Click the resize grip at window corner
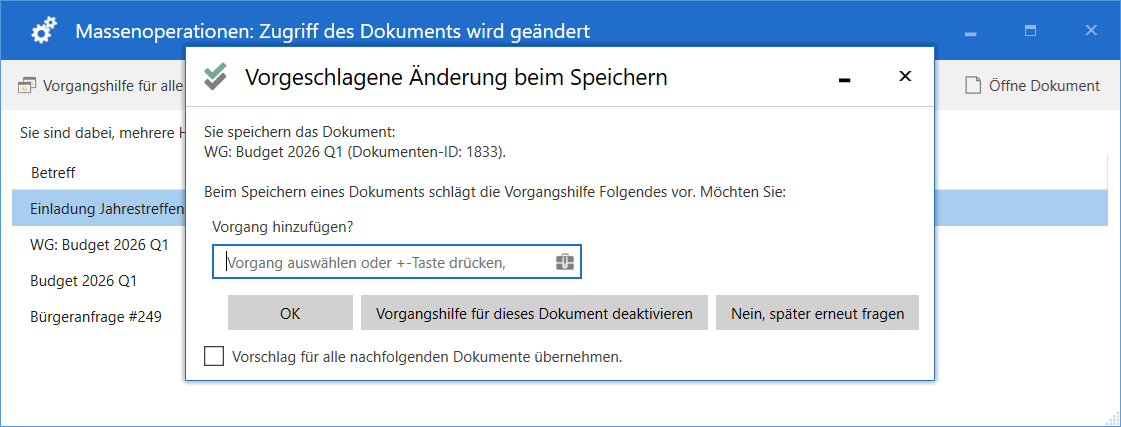 pyautogui.click(x=1111, y=418)
